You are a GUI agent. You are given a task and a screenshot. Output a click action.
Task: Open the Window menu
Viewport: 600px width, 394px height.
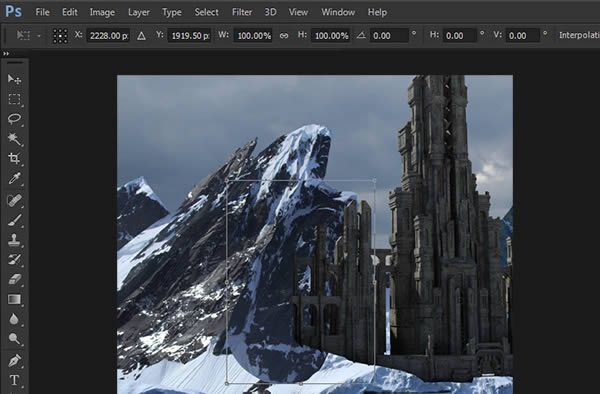pyautogui.click(x=338, y=12)
